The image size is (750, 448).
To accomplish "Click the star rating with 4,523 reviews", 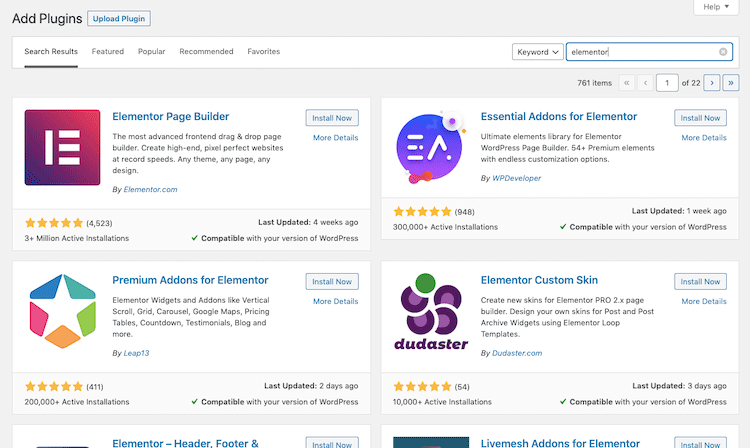I will (54, 223).
